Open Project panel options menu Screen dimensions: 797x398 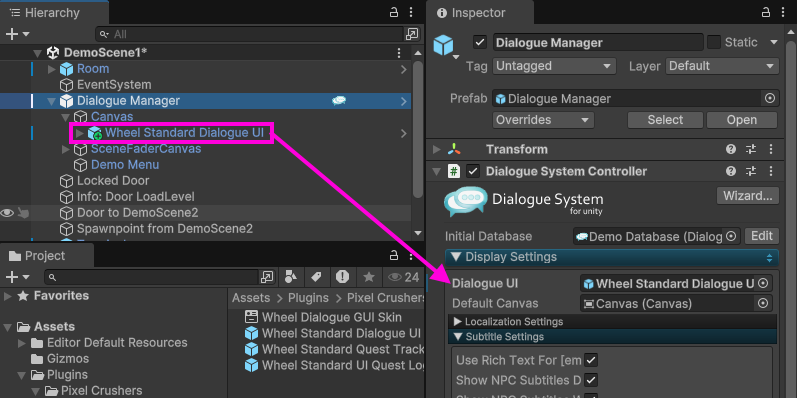pyautogui.click(x=411, y=255)
